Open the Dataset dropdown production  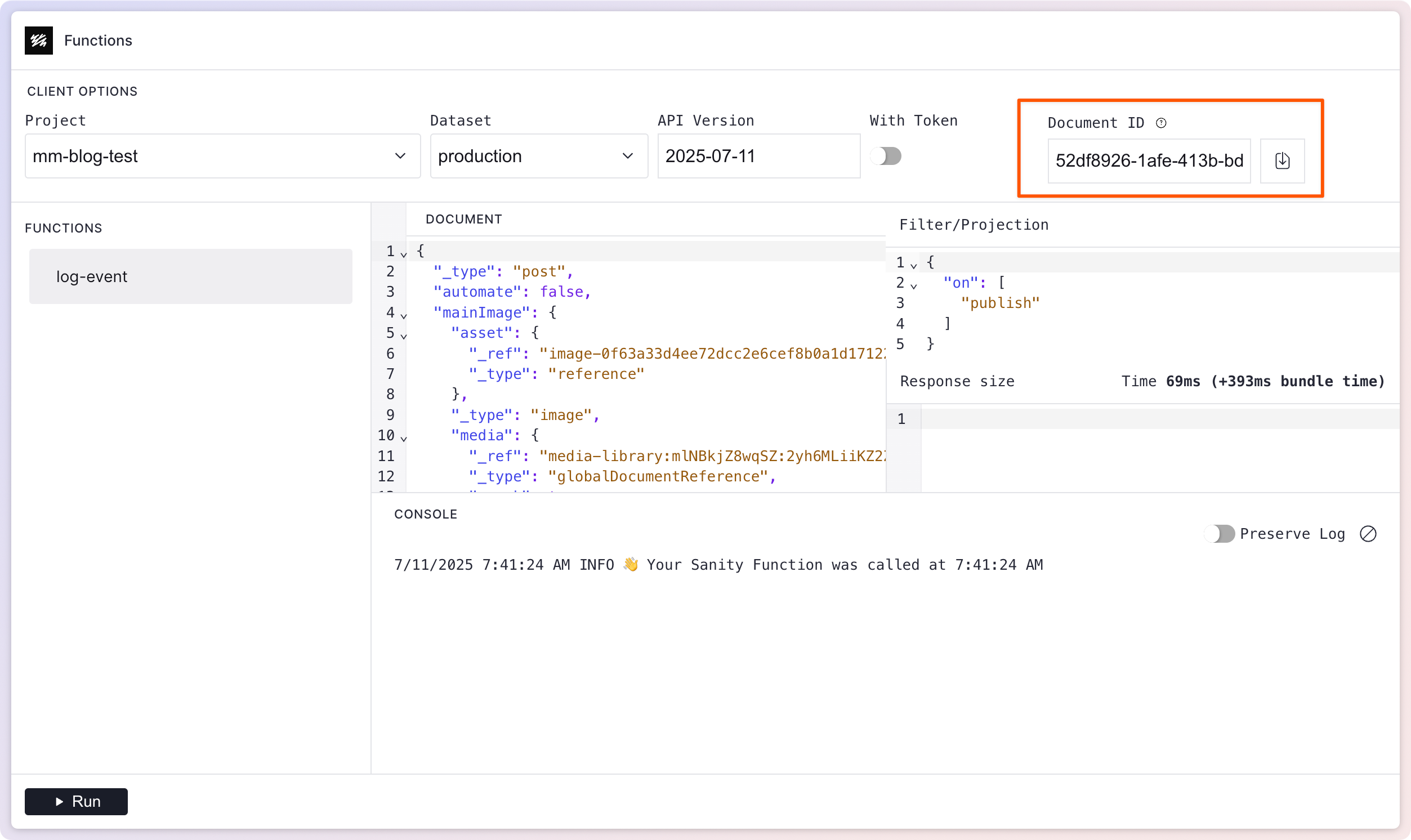(539, 155)
